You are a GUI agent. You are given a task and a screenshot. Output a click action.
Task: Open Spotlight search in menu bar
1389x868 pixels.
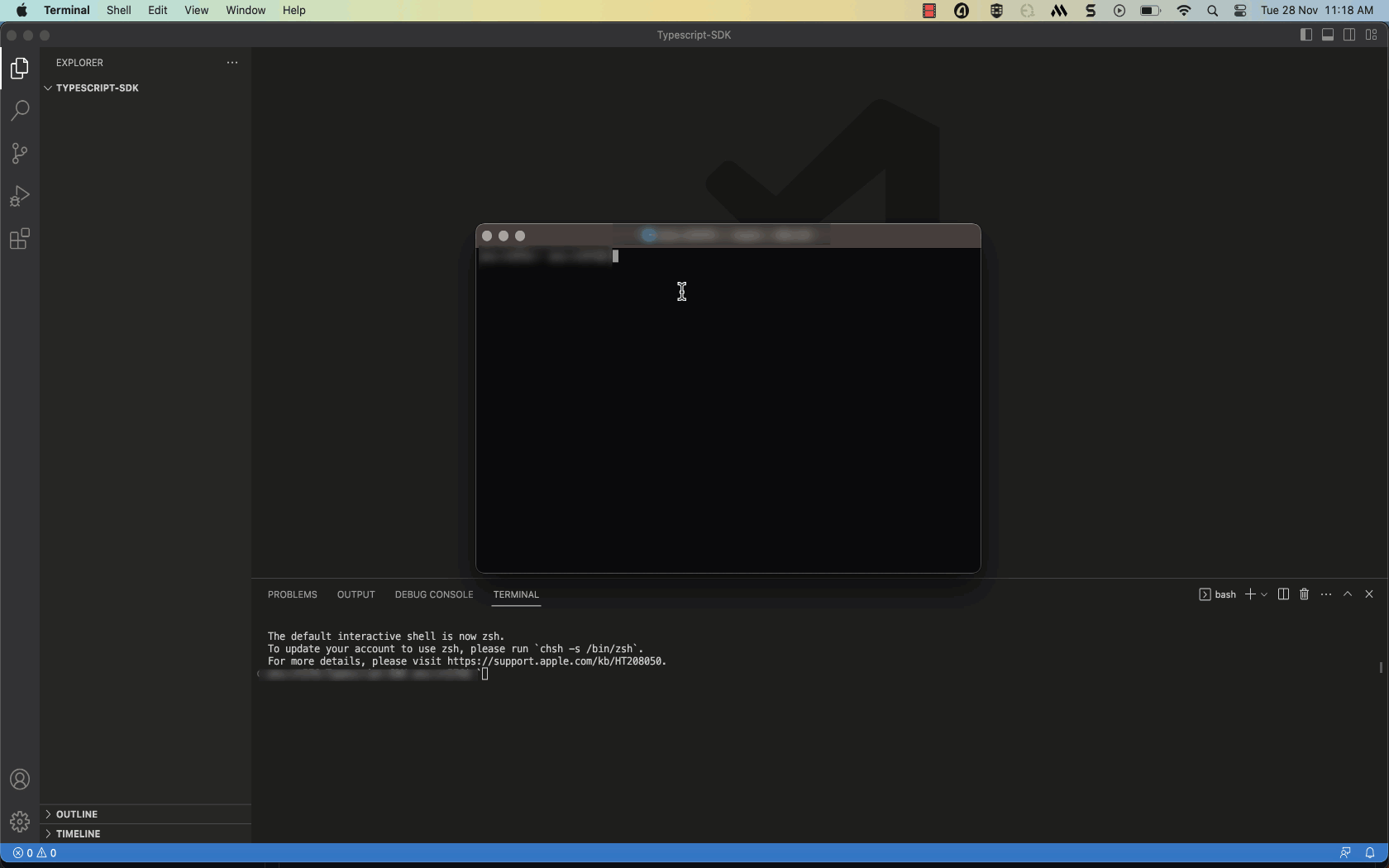1213,11
